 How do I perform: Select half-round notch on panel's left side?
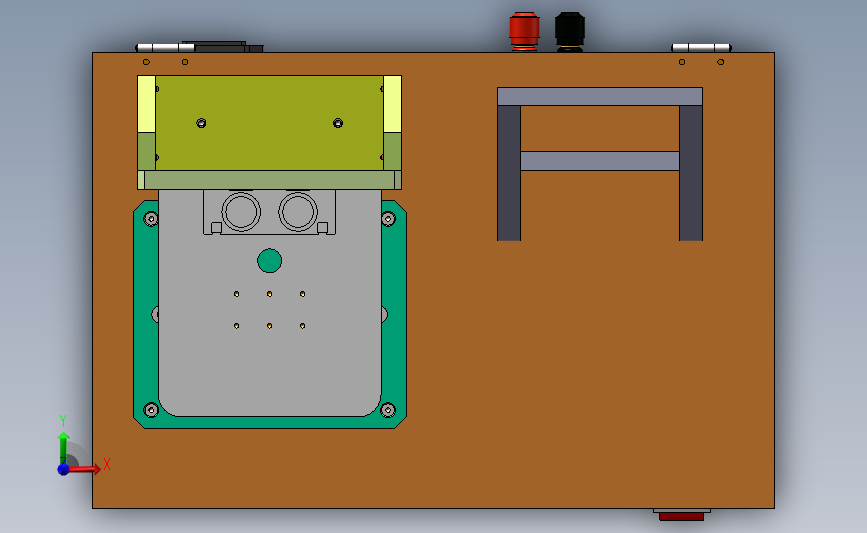coord(155,315)
